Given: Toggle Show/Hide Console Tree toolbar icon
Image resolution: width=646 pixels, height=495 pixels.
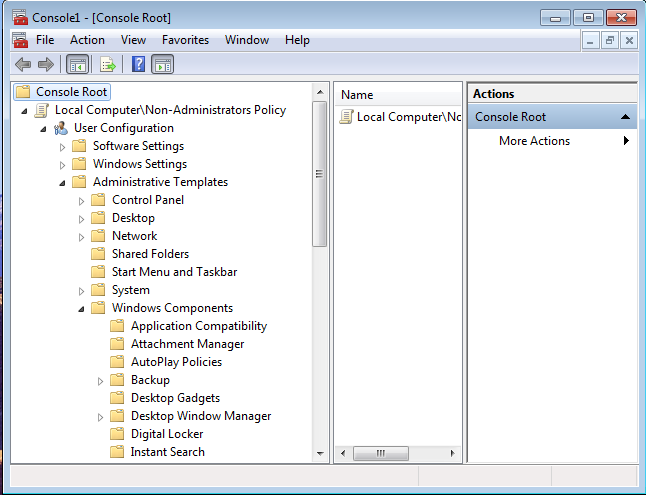Looking at the screenshot, I should pyautogui.click(x=77, y=65).
